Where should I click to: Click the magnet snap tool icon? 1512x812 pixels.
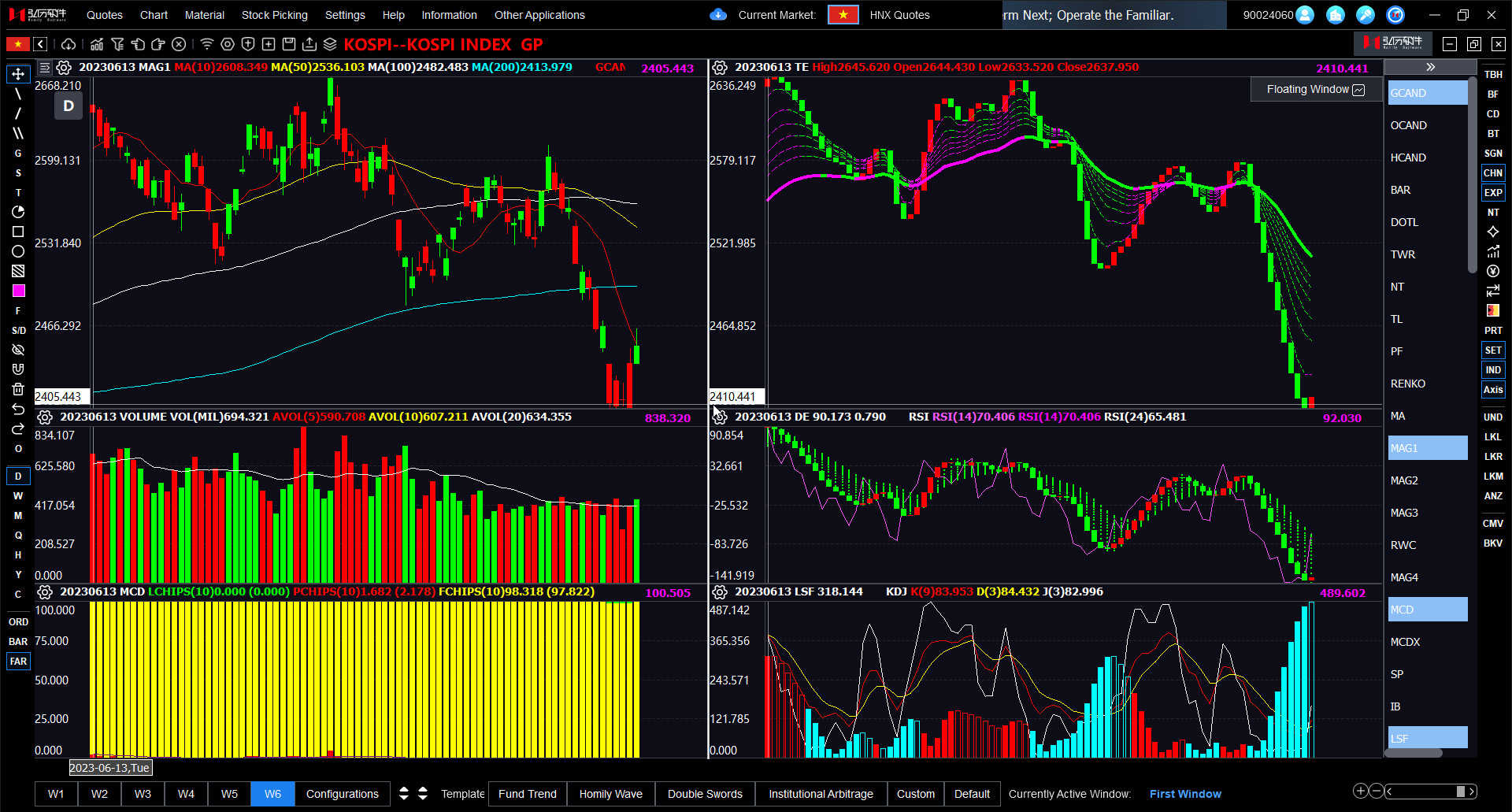pyautogui.click(x=18, y=369)
